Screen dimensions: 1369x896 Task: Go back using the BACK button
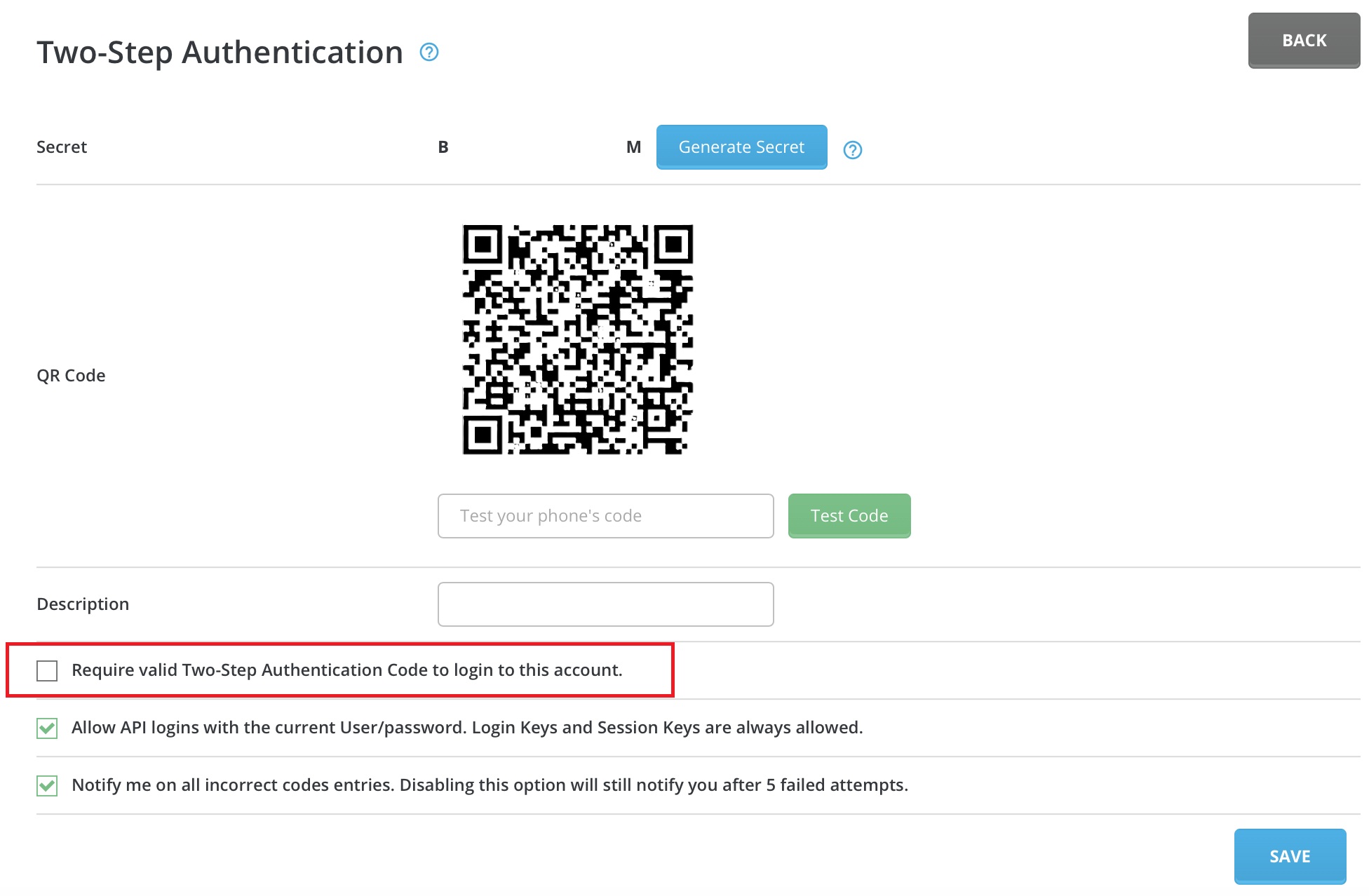click(x=1304, y=41)
